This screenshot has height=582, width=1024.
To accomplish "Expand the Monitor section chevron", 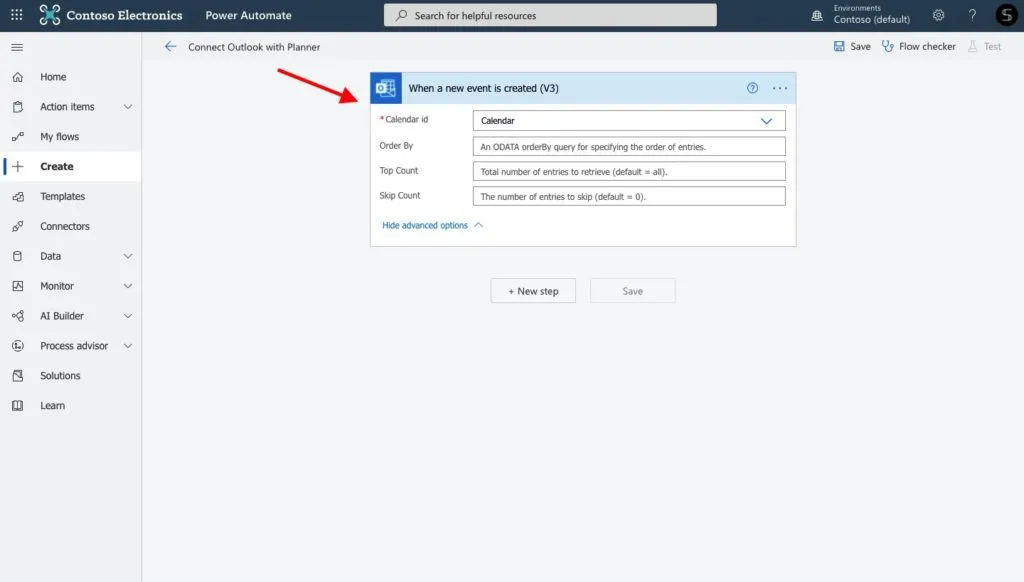I will point(128,286).
